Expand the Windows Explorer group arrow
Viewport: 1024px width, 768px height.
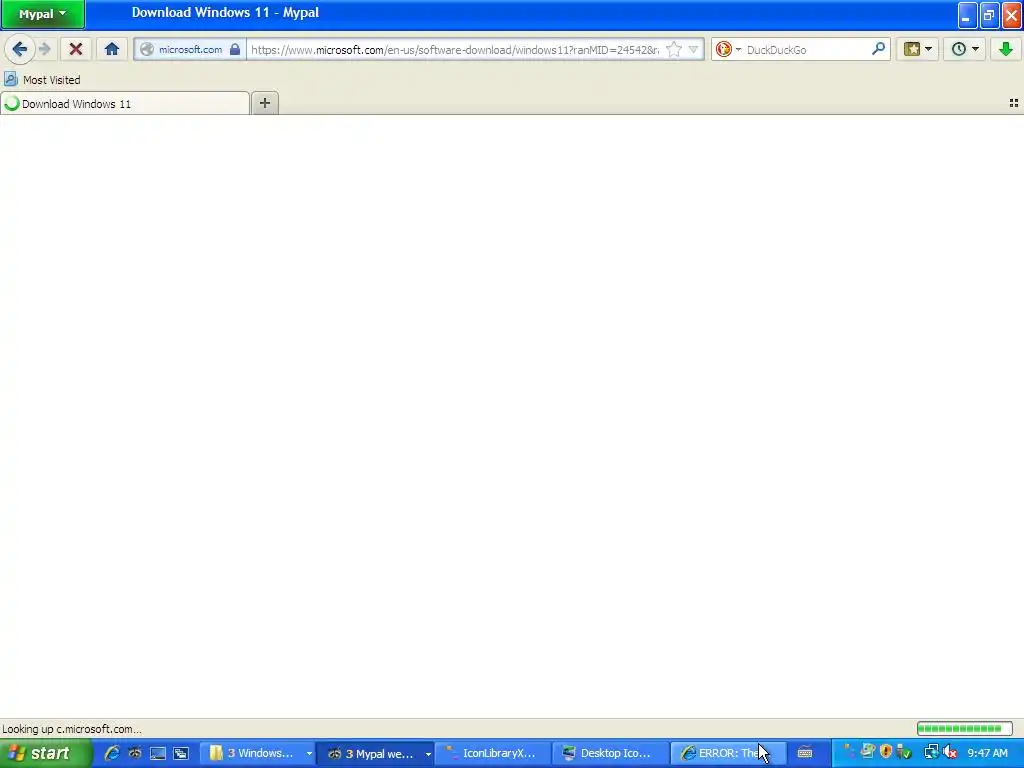pyautogui.click(x=309, y=754)
